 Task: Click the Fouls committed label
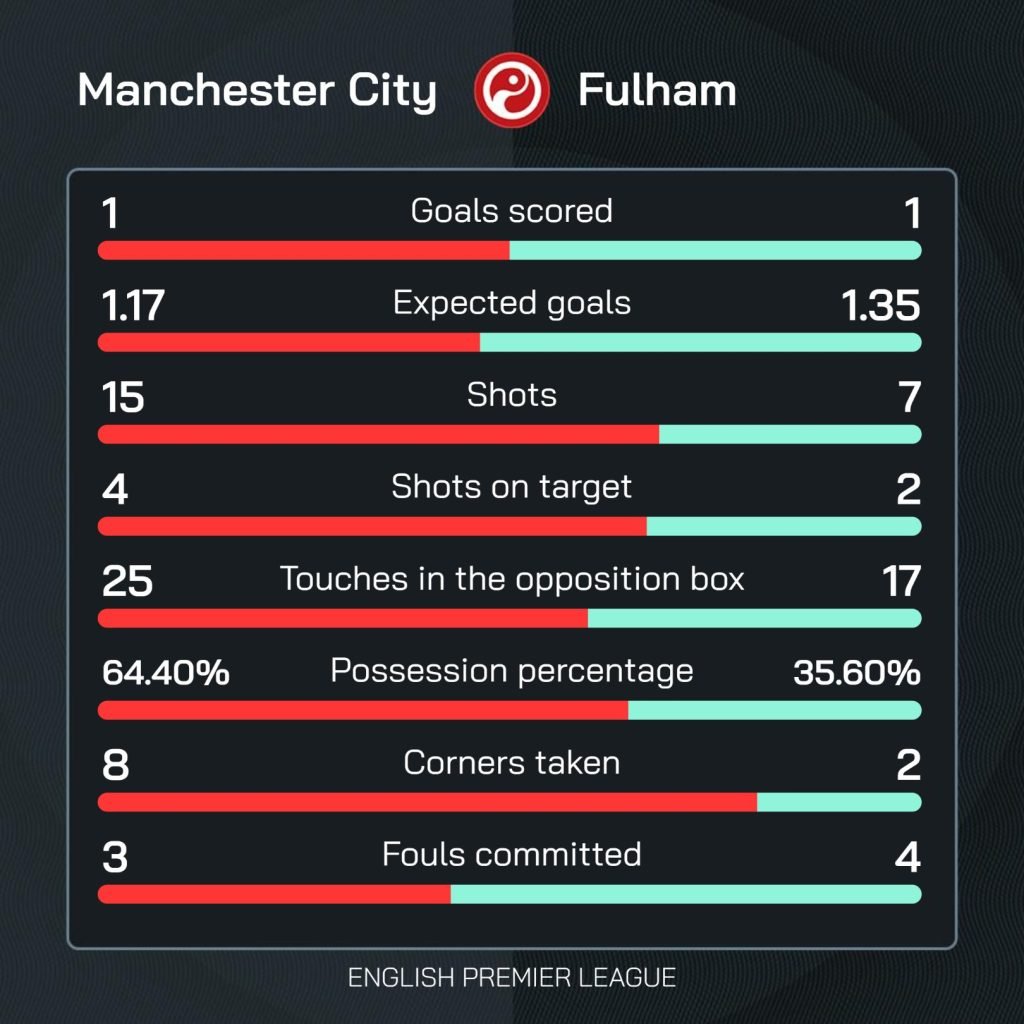point(511,855)
